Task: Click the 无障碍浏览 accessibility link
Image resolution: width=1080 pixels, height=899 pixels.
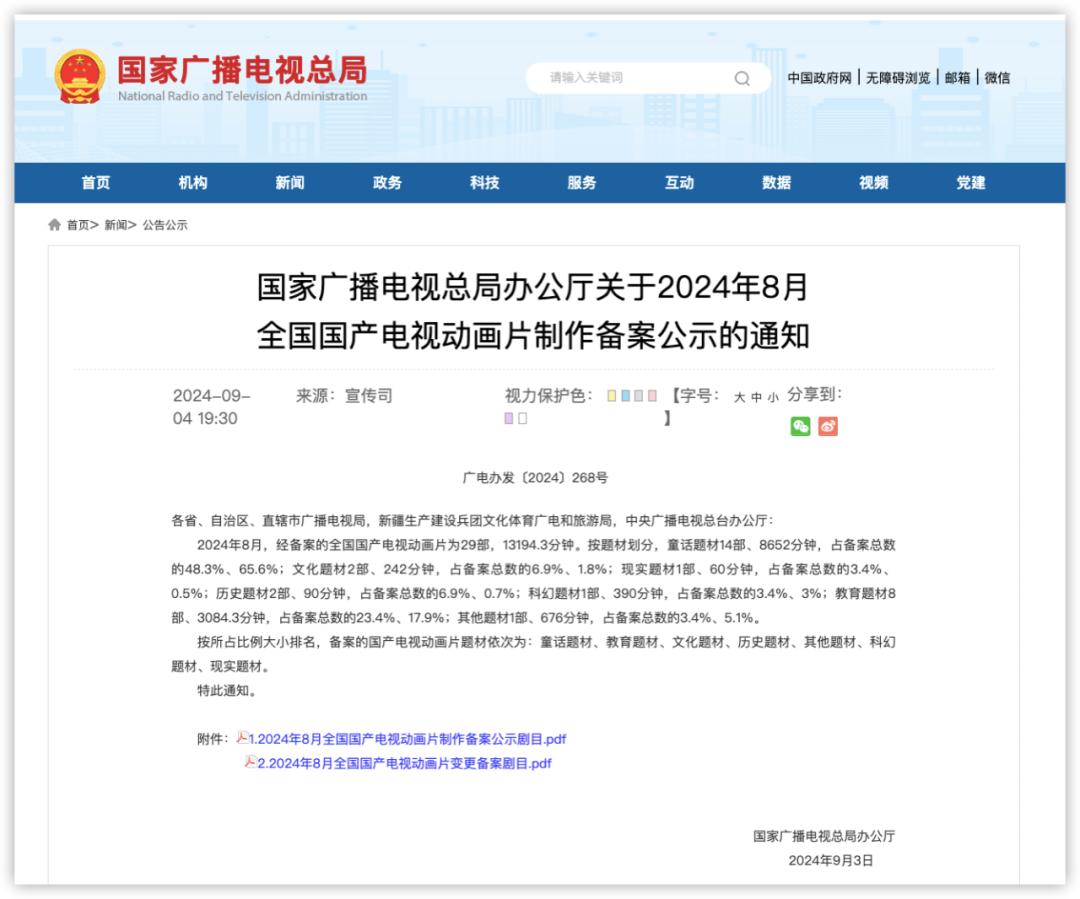Action: pos(898,78)
